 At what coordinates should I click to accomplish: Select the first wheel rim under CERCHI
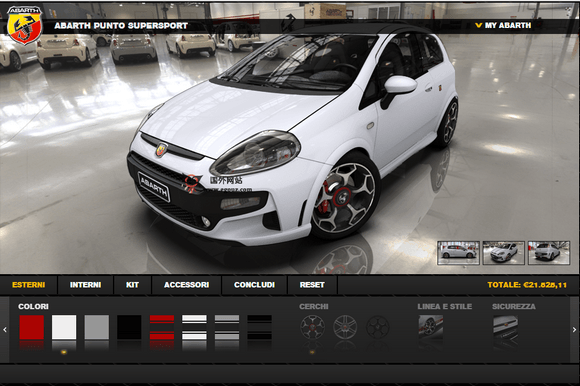313,327
